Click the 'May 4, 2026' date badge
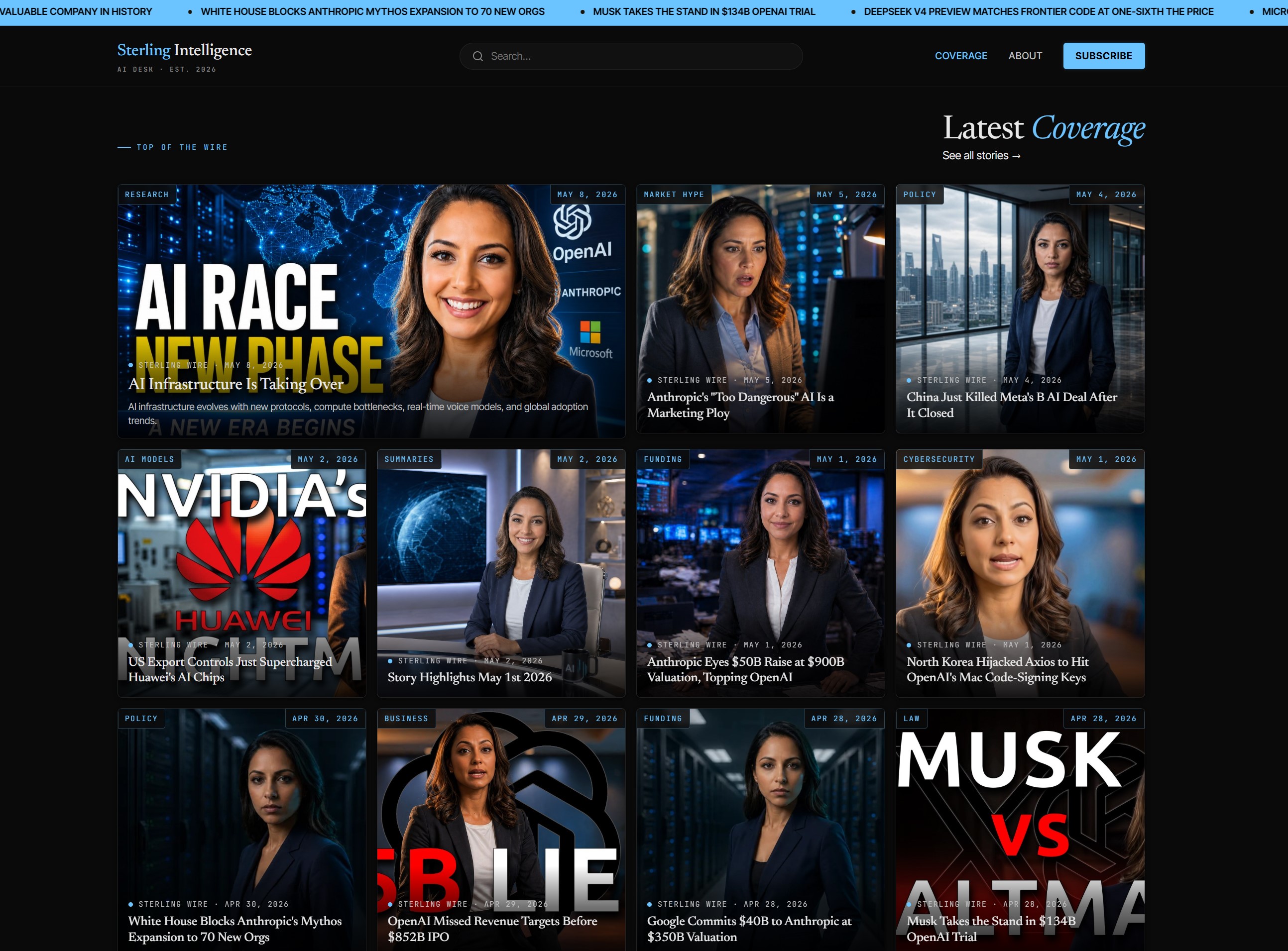The width and height of the screenshot is (1288, 951). tap(1107, 195)
